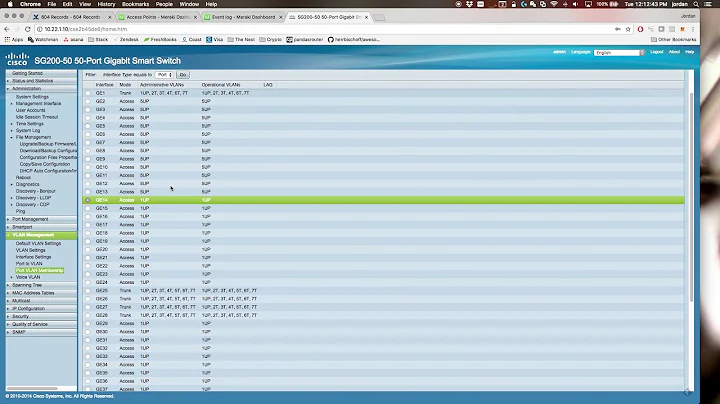This screenshot has width=720, height=404.
Task: Click the saved password key icon
Action: pos(618,29)
